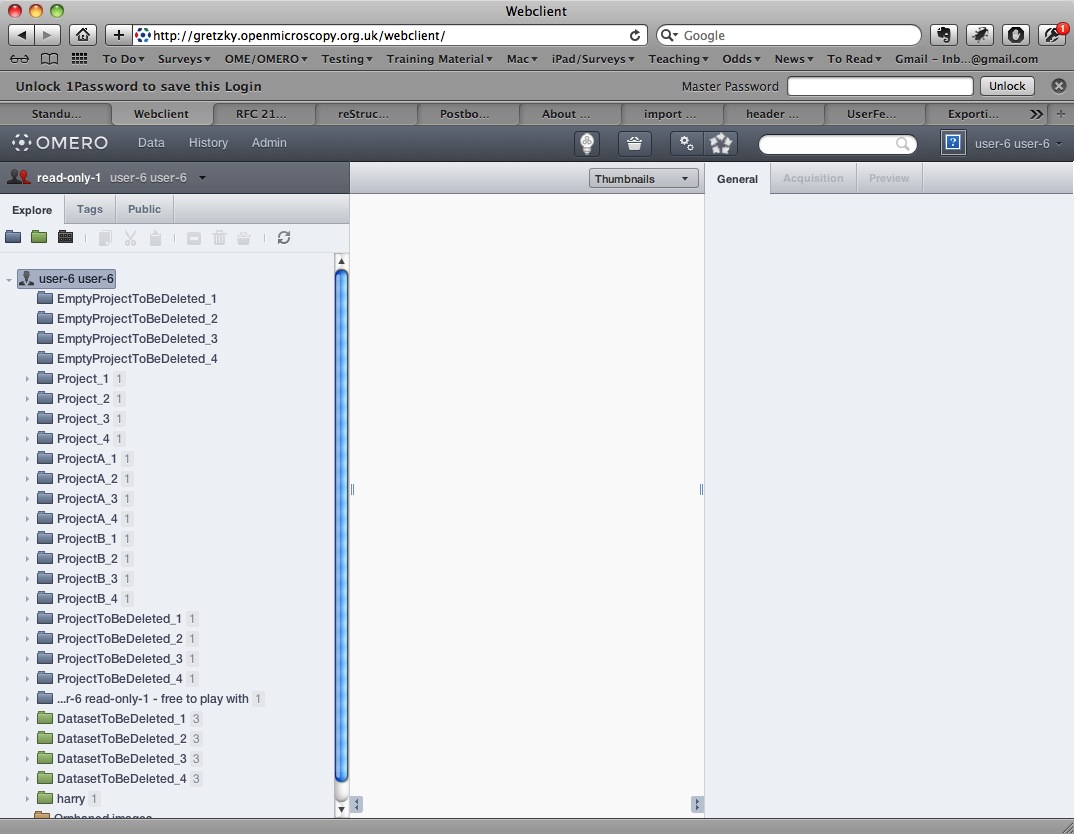Expand the Project_1 tree node
Screen dimensions: 1074x834
28,379
